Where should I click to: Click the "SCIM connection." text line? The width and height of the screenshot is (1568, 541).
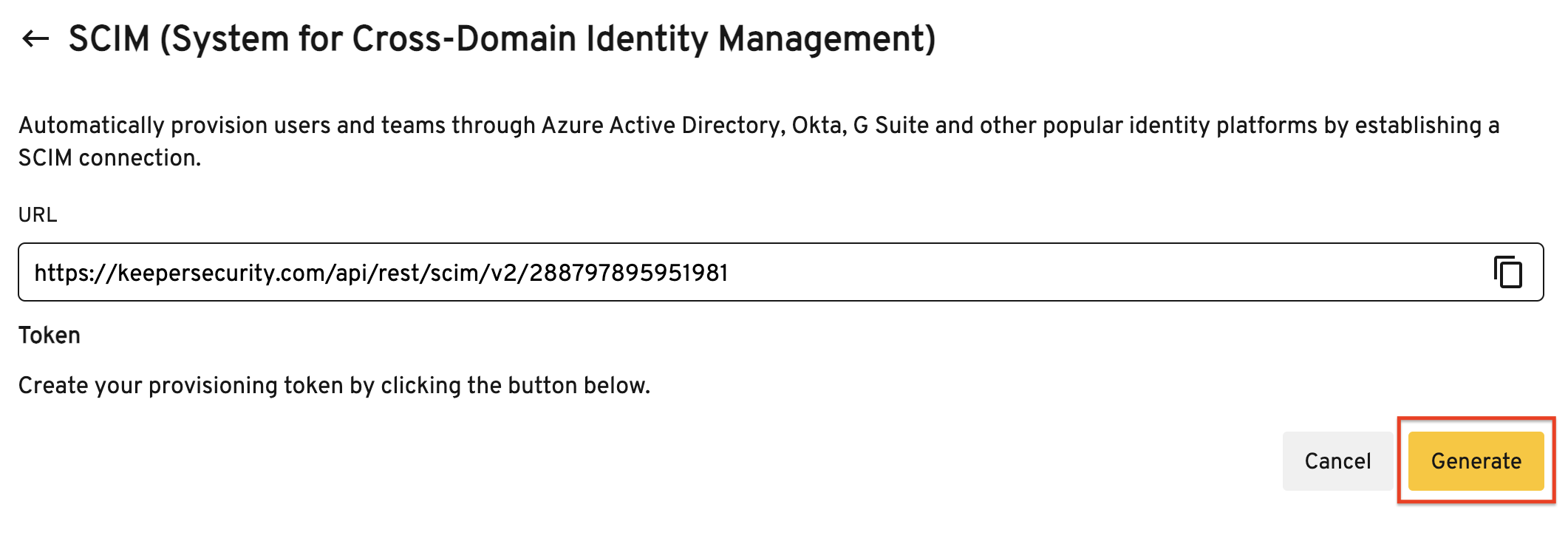[109, 158]
